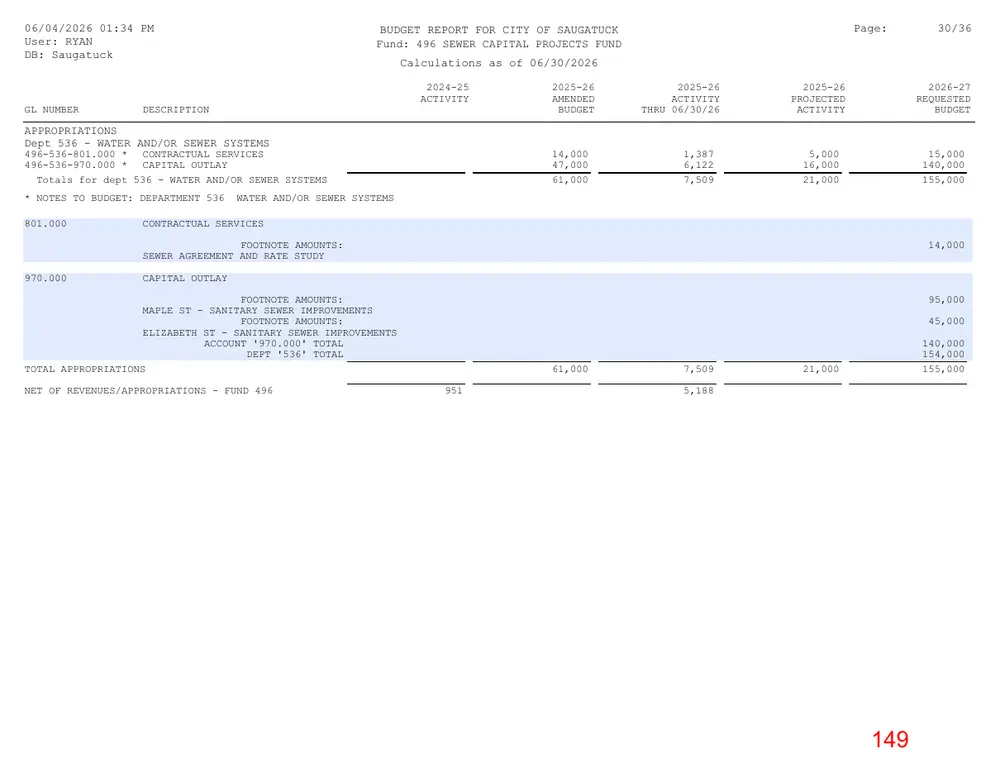Click 'ELIZABETH ST - SANITARY SEWER IMPROVEMENTS' footnote
This screenshot has width=1000, height=773.
(x=270, y=333)
